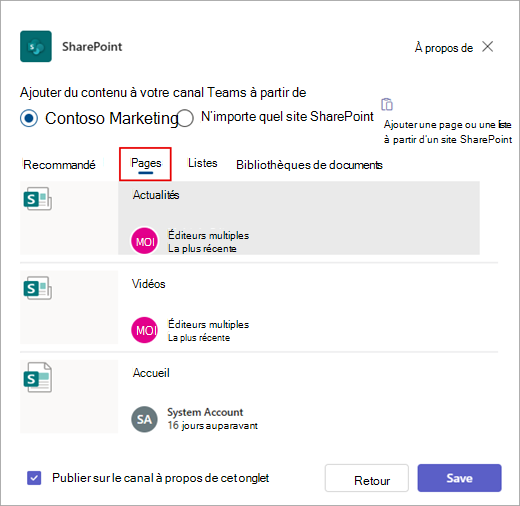Image resolution: width=520 pixels, height=506 pixels.
Task: Click Éditeurs multiples under Vidéos
Action: tap(208, 324)
